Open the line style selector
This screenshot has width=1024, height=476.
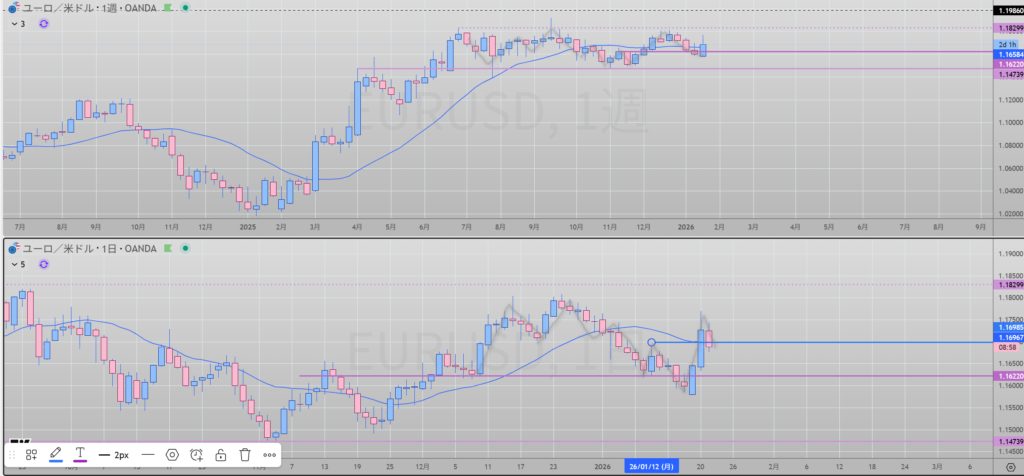[147, 454]
